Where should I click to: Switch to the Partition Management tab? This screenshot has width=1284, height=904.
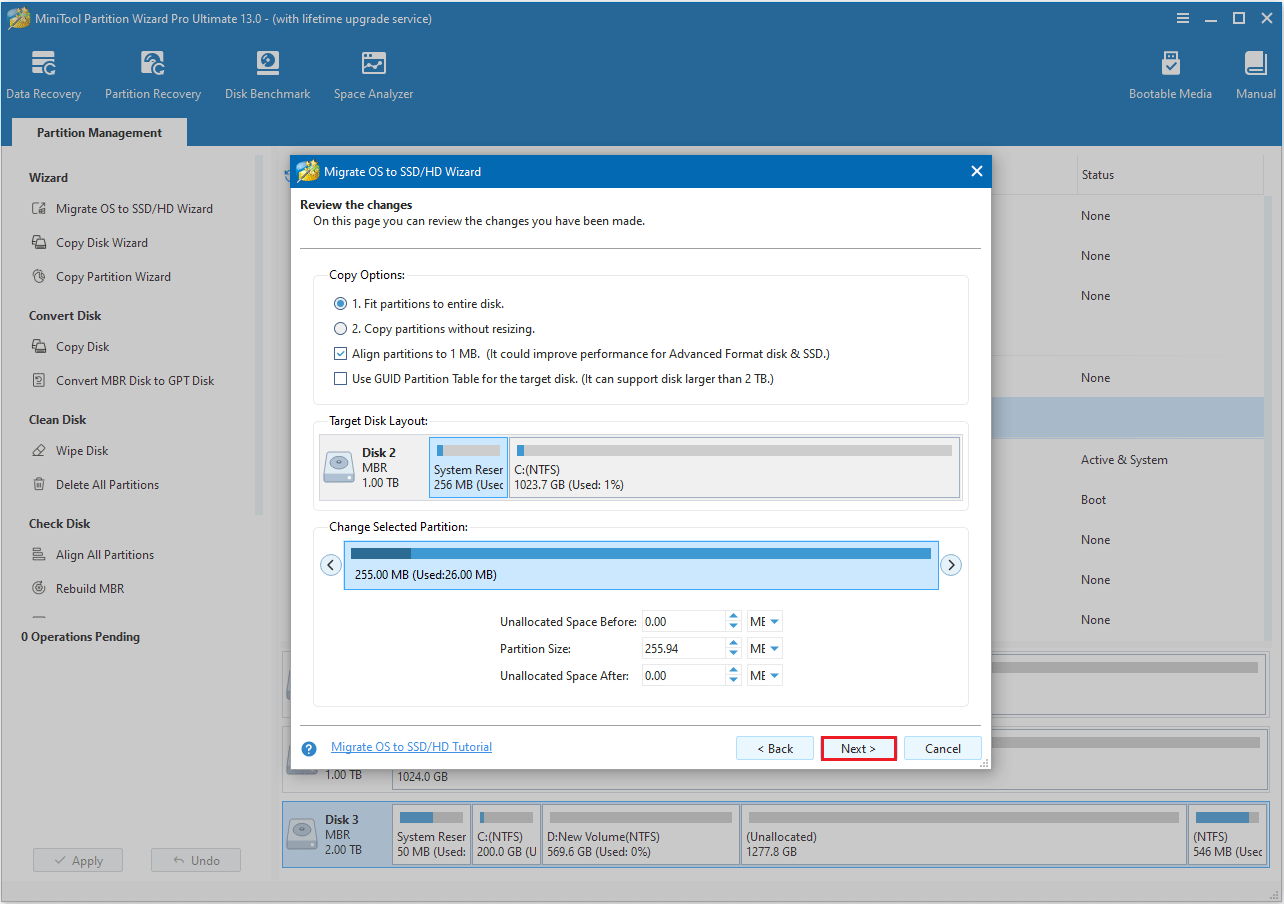pos(98,132)
